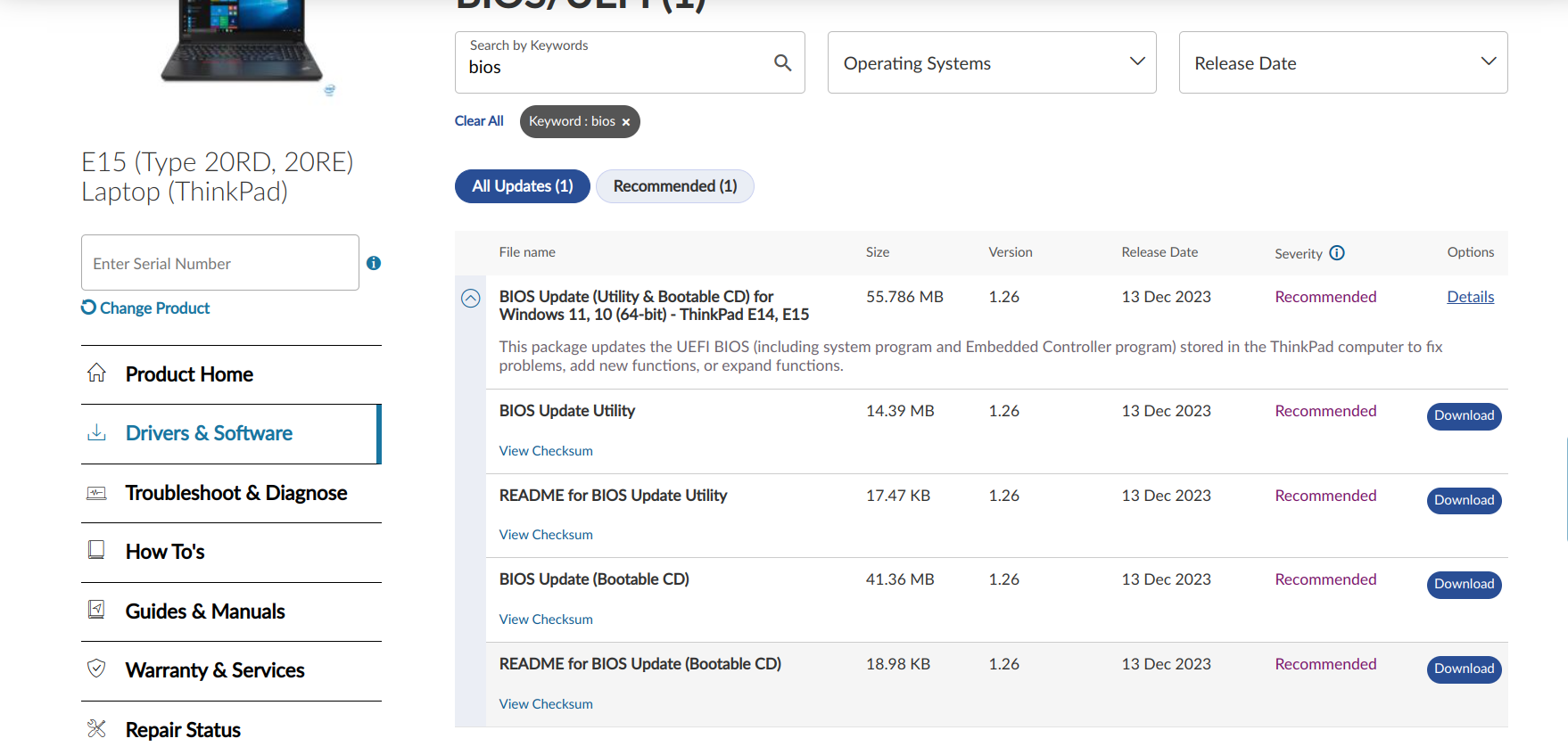1568x755 pixels.
Task: Select the Recommended (1) tab
Action: pos(675,186)
